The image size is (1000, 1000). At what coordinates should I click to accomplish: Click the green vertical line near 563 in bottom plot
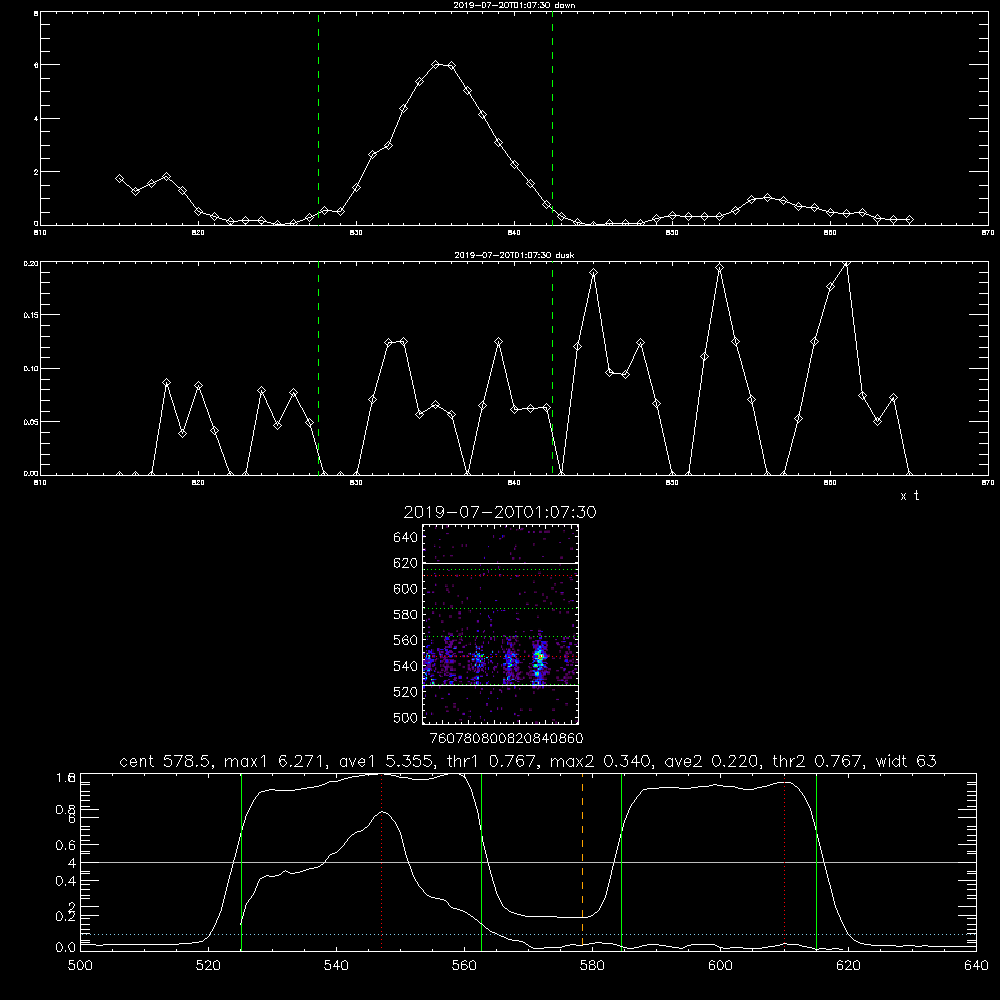point(482,861)
